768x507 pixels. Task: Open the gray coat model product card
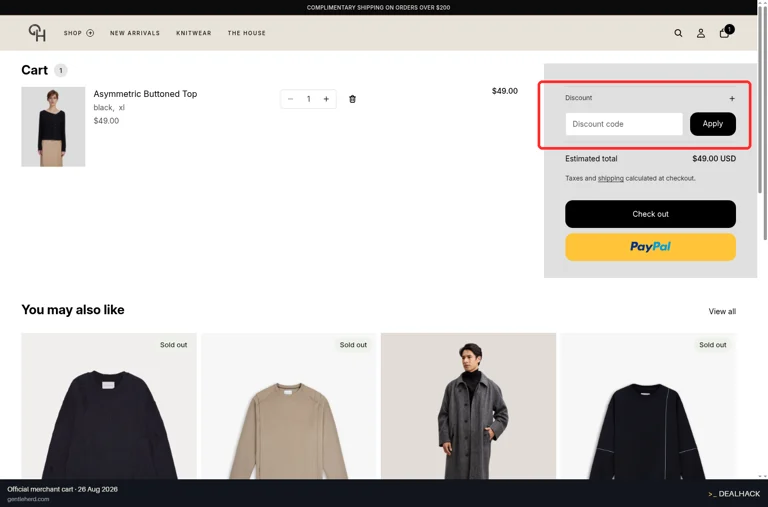(x=468, y=406)
